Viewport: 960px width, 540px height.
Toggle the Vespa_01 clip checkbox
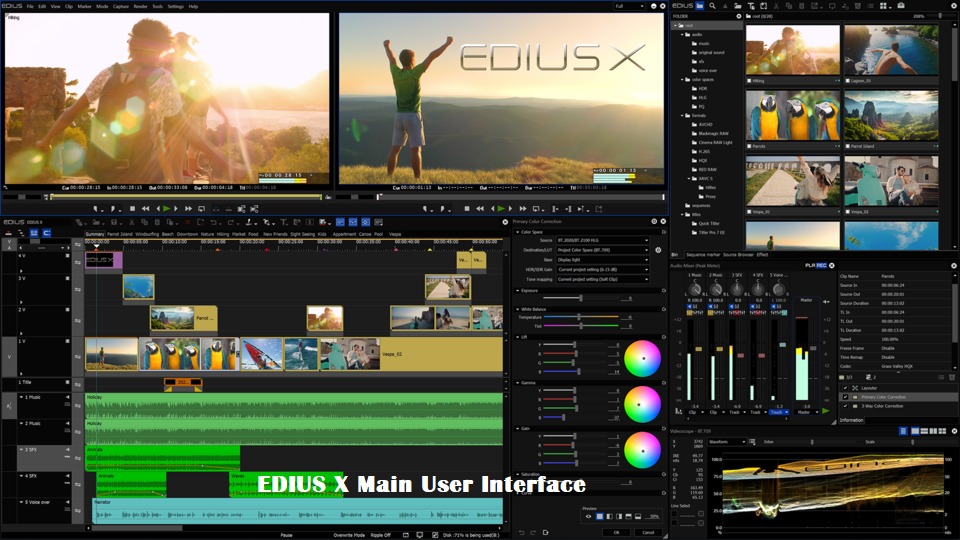749,212
